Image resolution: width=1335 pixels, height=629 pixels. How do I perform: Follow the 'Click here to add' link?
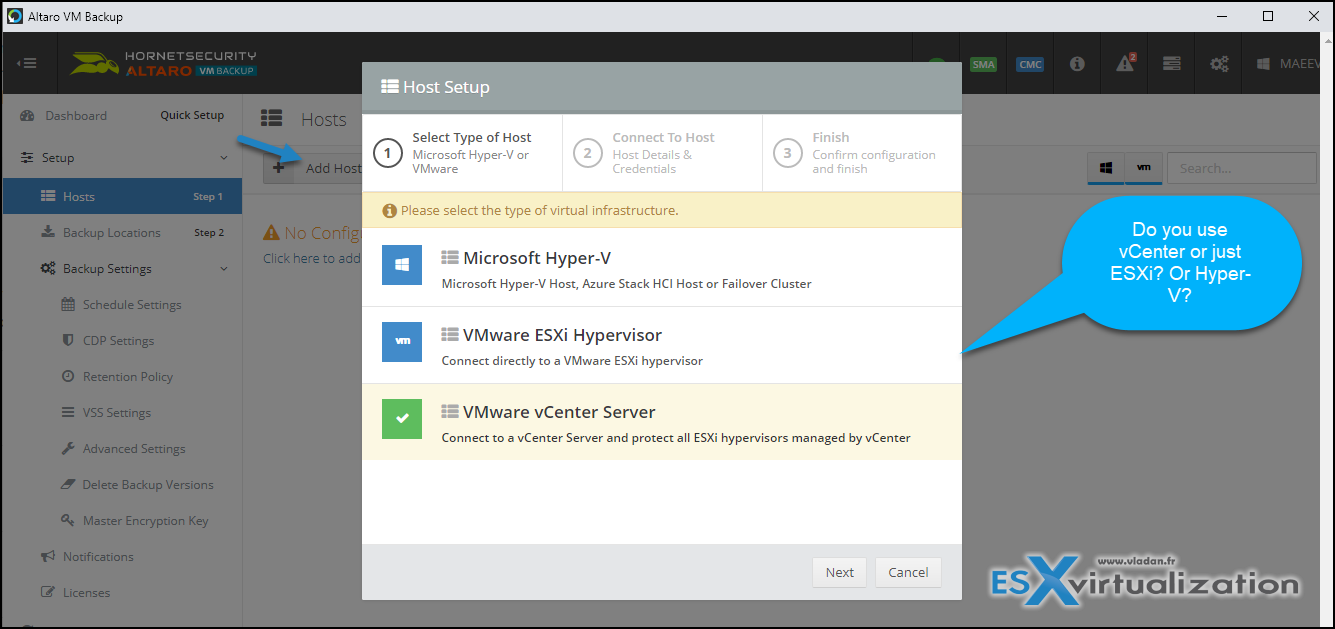point(311,258)
